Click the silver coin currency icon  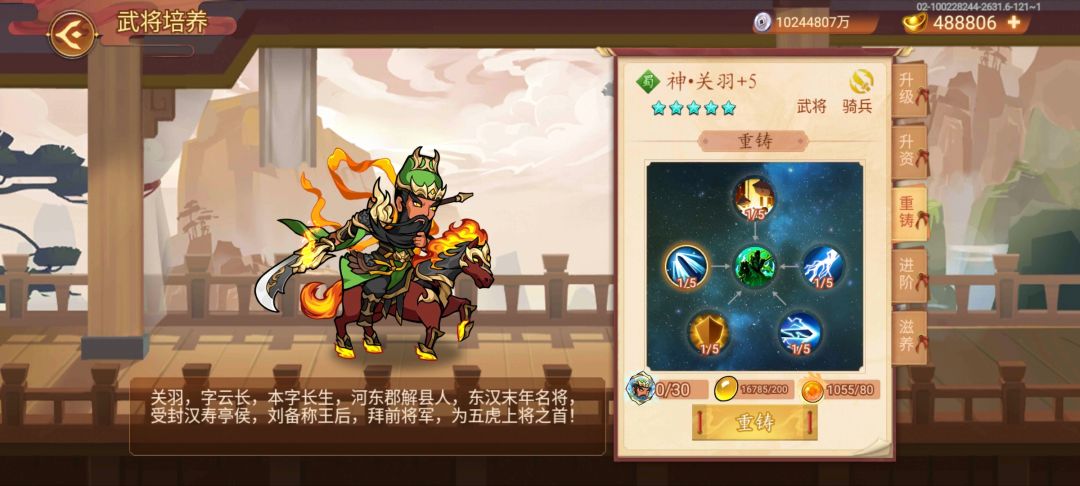click(762, 23)
